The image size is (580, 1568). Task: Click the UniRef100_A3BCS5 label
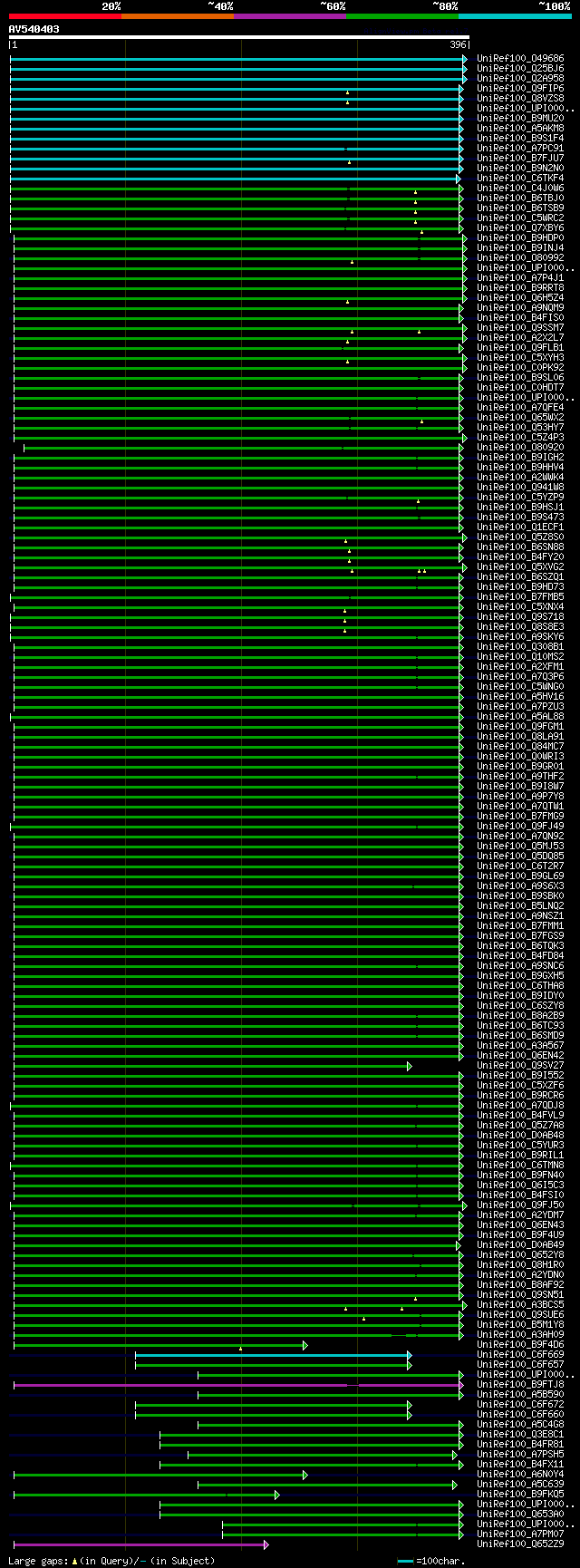coord(520,1305)
